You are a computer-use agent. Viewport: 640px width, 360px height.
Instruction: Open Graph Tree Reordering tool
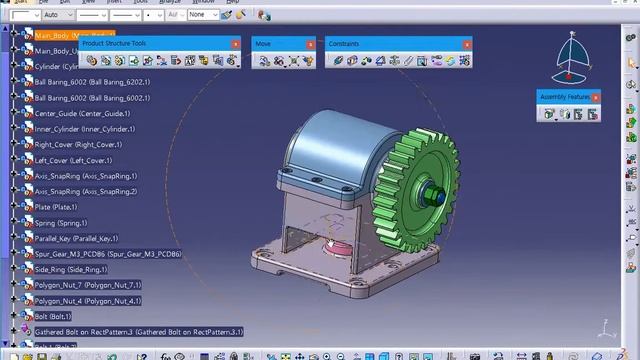coord(176,60)
